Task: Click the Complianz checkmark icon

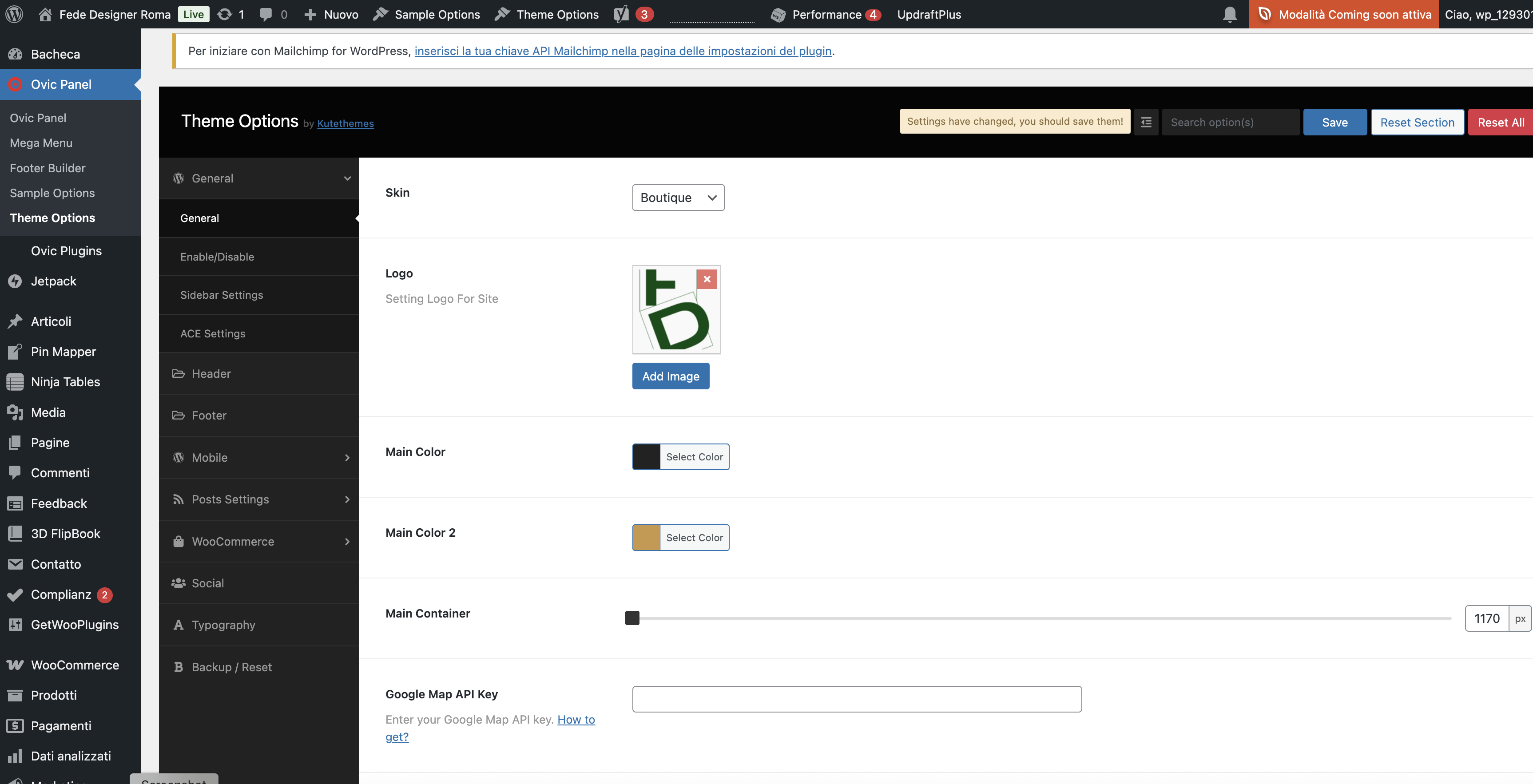Action: tap(15, 594)
